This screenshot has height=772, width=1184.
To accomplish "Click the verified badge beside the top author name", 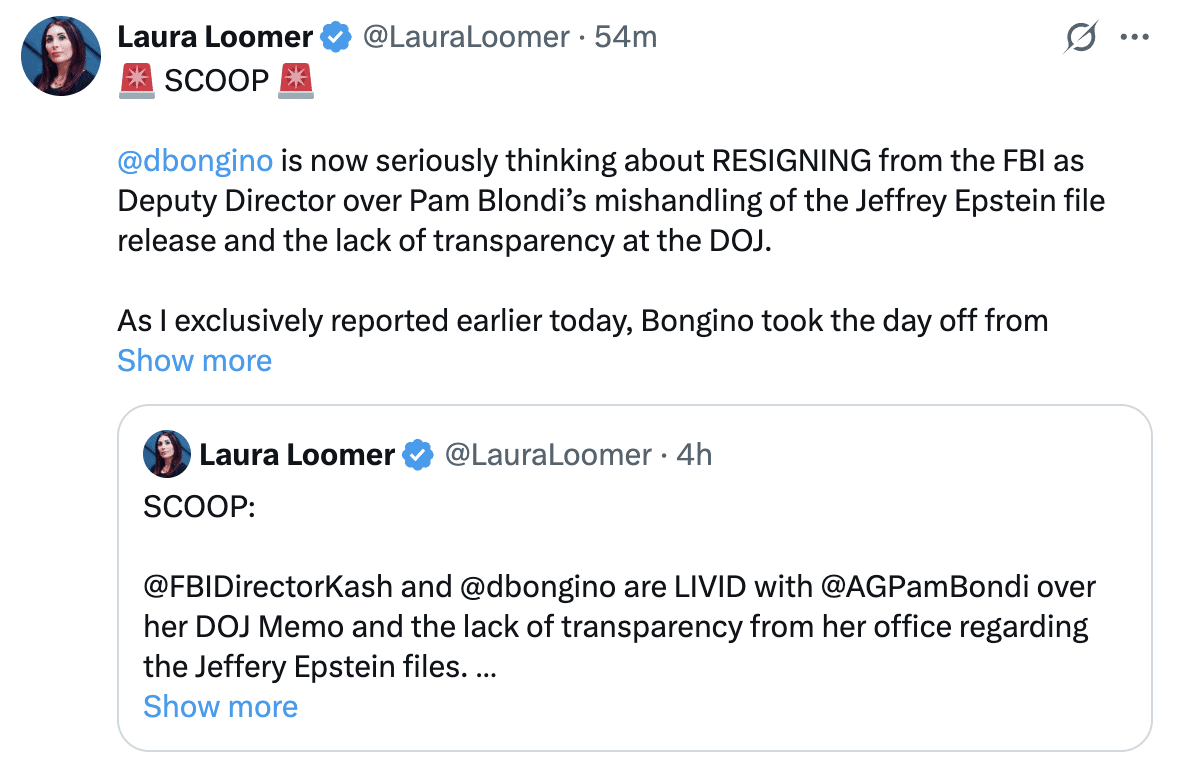I will tap(336, 38).
